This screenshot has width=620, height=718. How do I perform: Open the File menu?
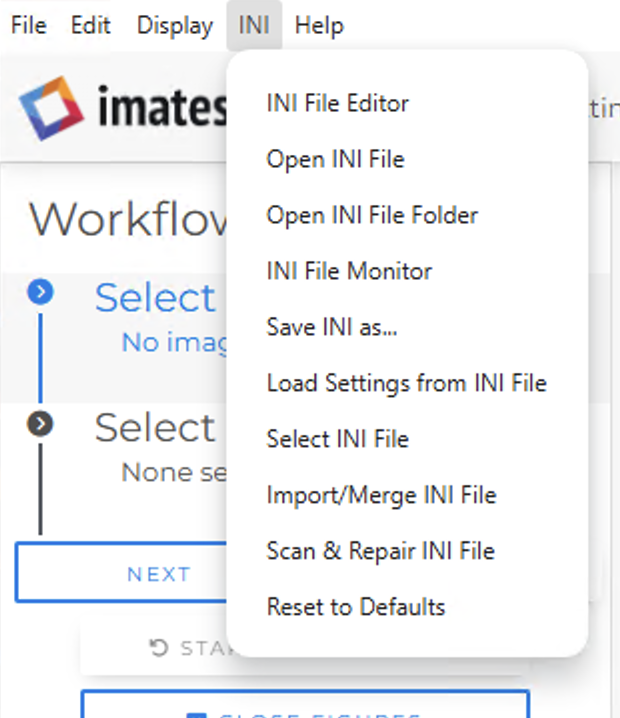click(29, 25)
